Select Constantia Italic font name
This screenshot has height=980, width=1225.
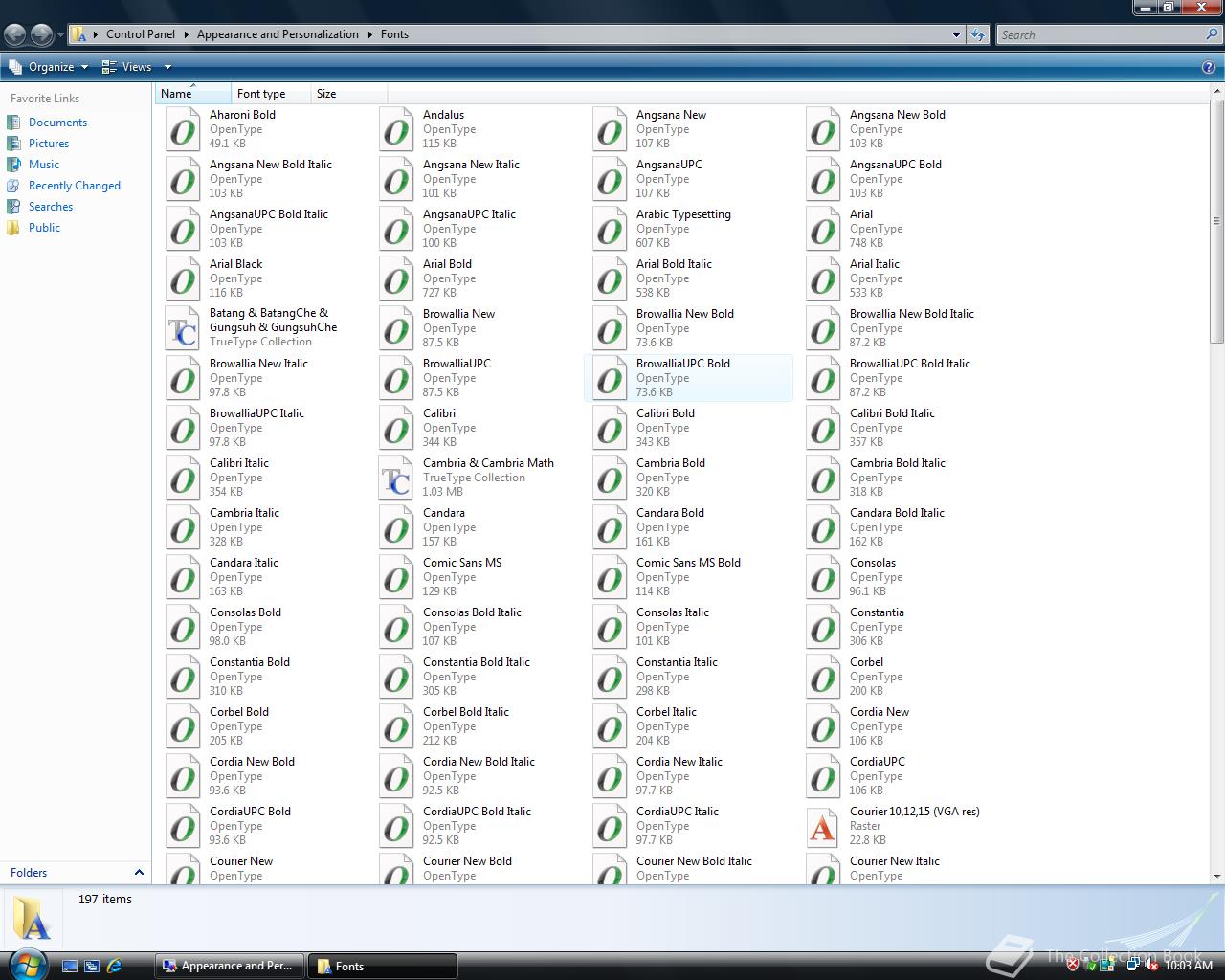(x=677, y=662)
